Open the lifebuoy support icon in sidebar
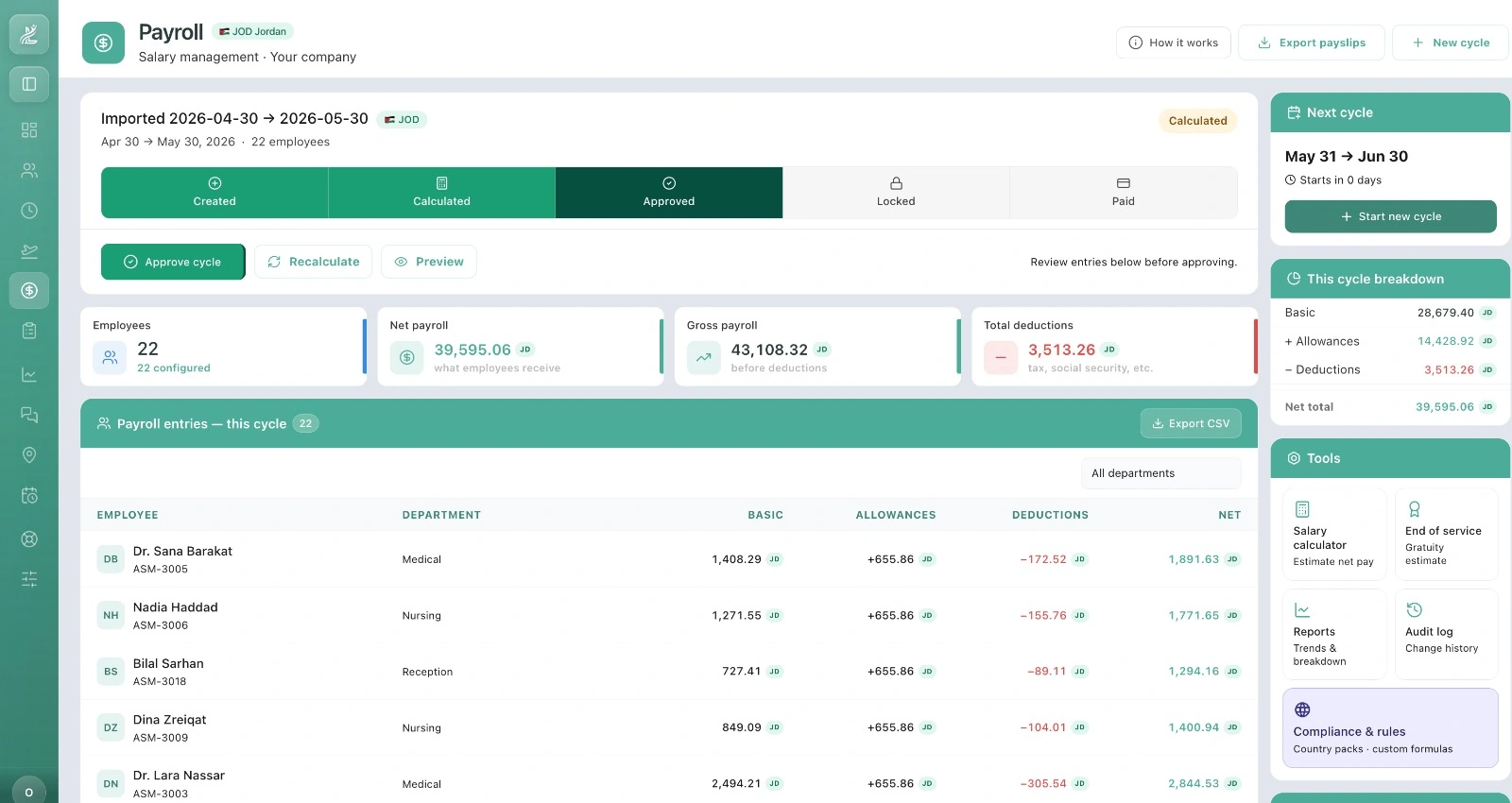 [29, 538]
